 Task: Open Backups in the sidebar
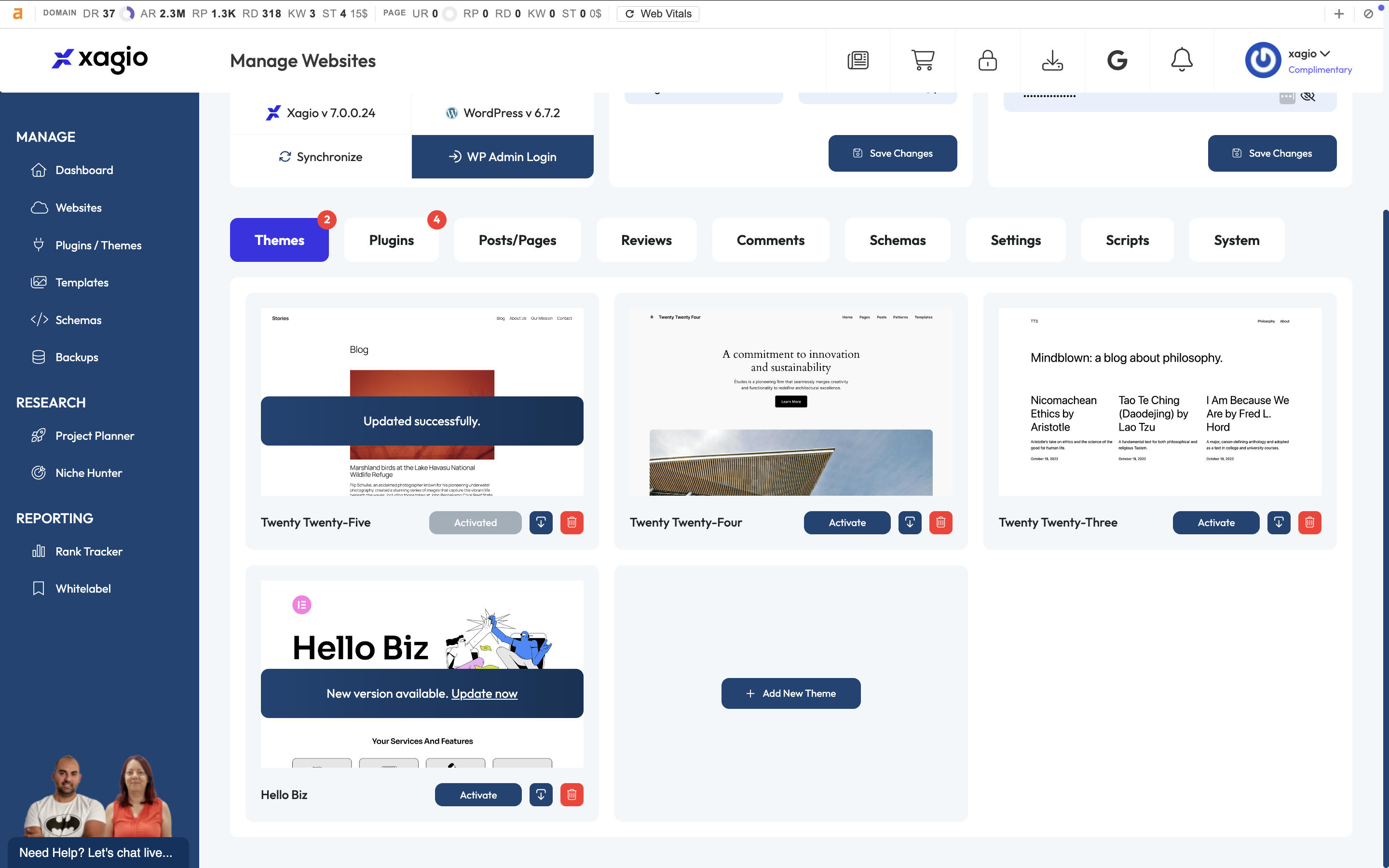pyautogui.click(x=65, y=357)
